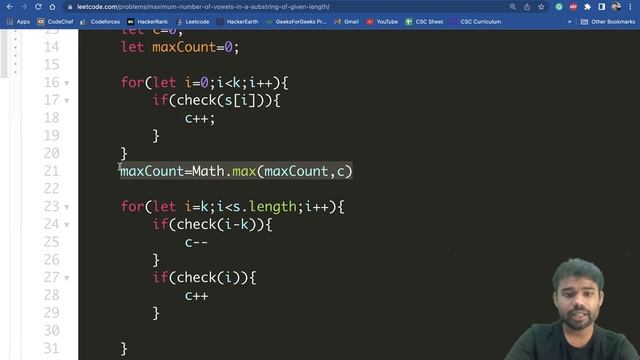Place cursor on maxCount=Math.max line

(x=236, y=171)
